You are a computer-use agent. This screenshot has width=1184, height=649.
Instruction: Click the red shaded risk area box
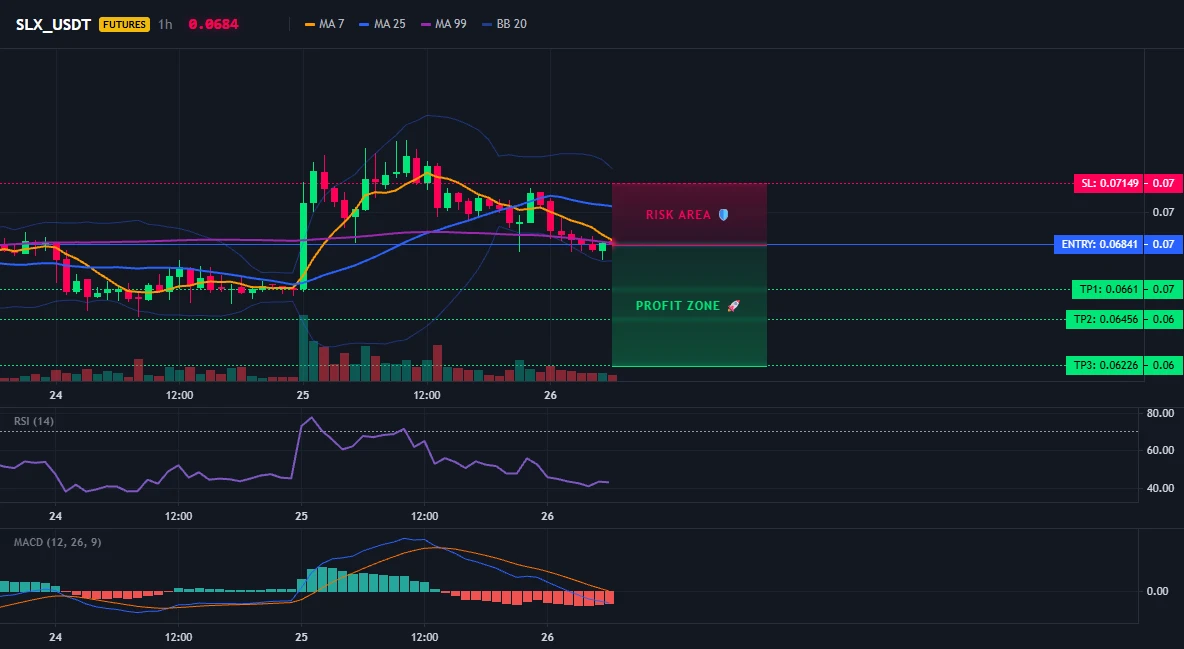[689, 214]
